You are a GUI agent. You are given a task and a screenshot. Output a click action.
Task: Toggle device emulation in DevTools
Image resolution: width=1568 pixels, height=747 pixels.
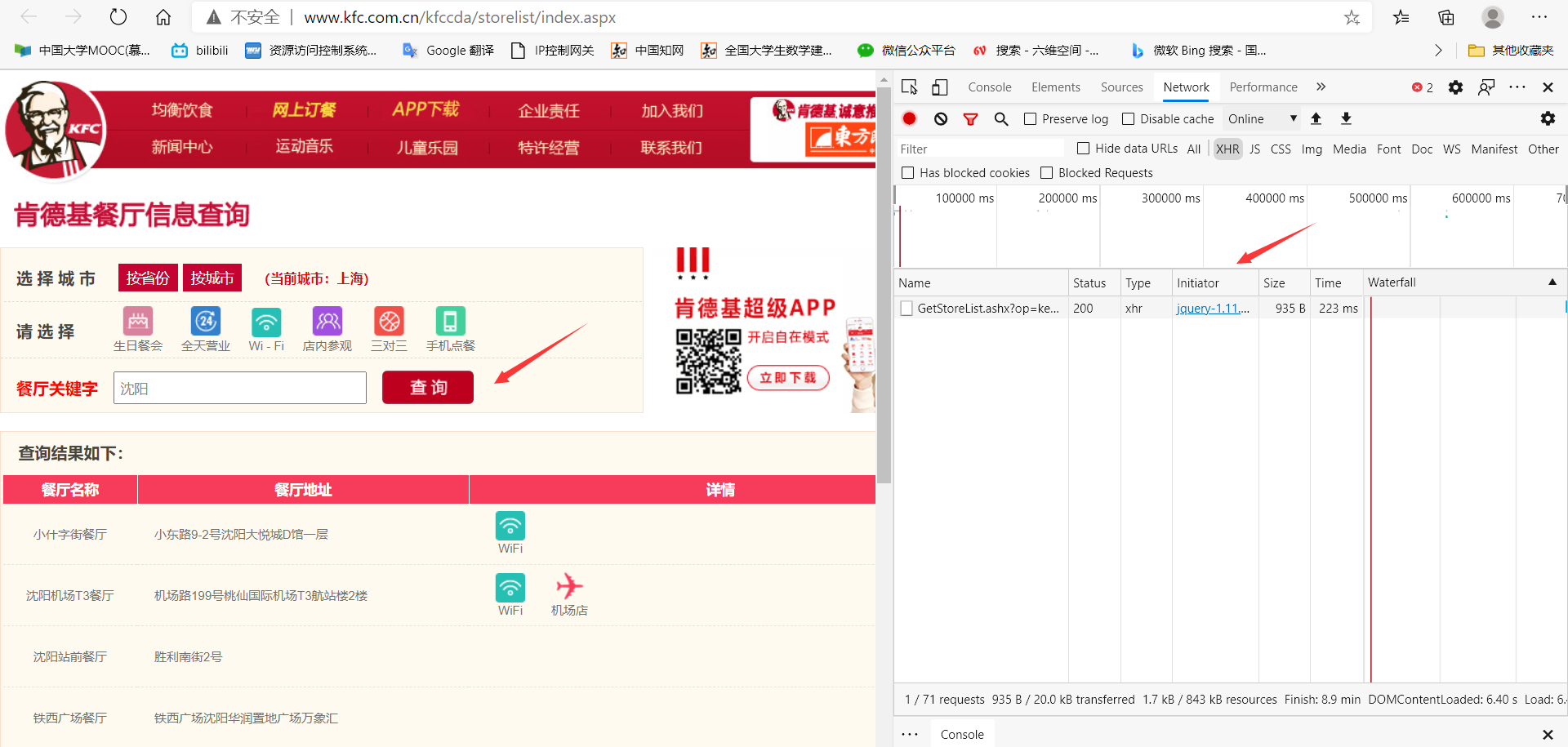pyautogui.click(x=940, y=87)
